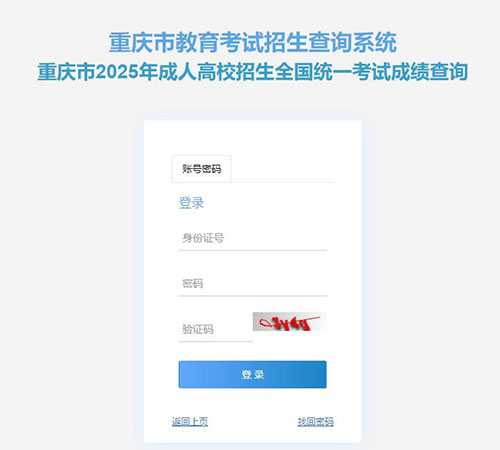Click the 登录 heading above the form
This screenshot has height=450, width=500.
[191, 203]
